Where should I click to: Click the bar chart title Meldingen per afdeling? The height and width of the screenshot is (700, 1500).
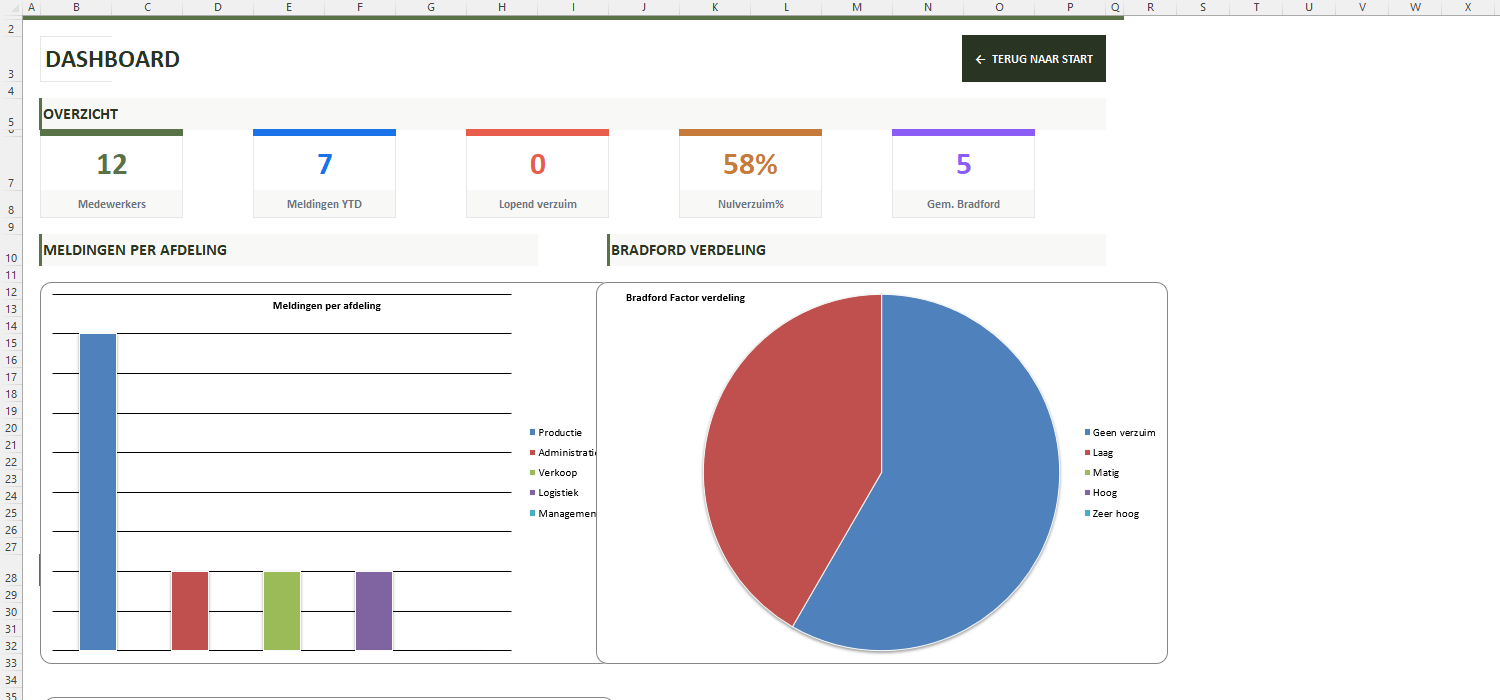327,306
